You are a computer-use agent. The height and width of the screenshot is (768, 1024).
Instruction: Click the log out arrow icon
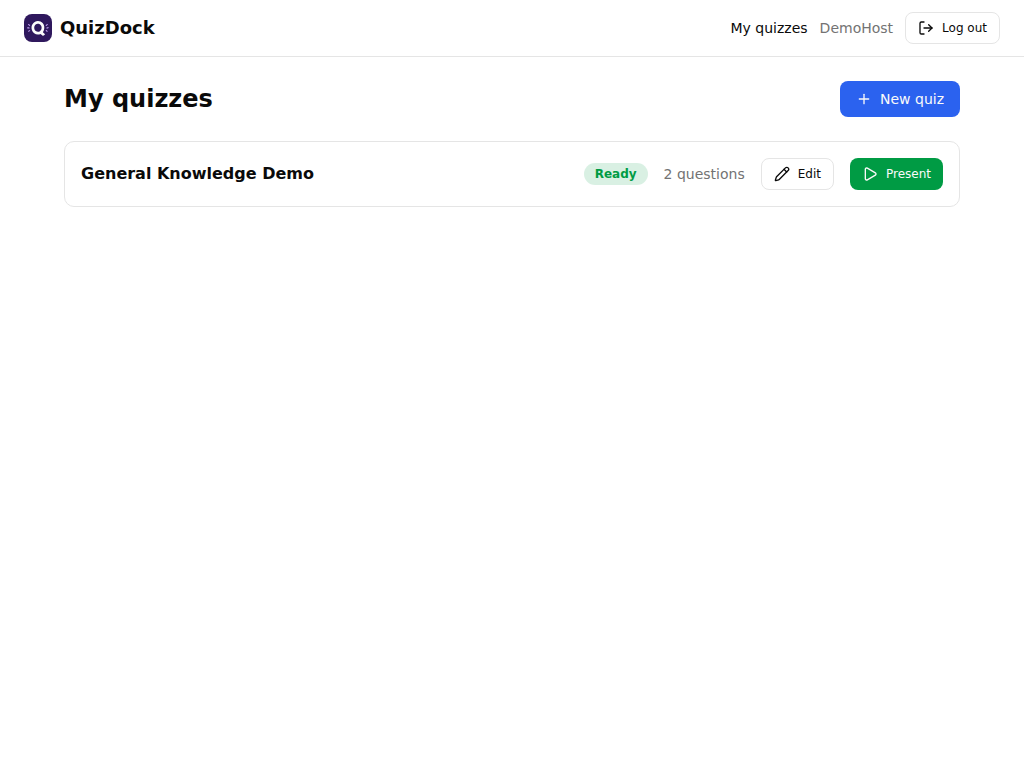[925, 28]
